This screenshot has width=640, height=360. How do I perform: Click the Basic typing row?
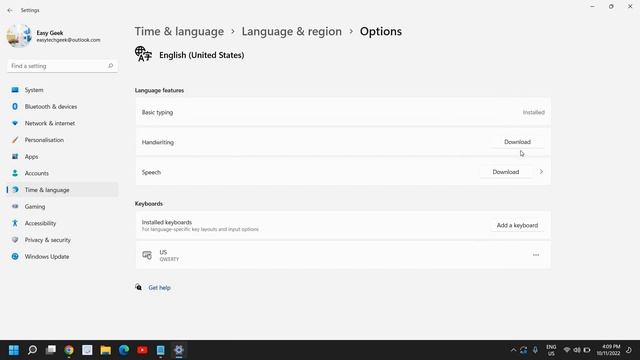[x=343, y=112]
